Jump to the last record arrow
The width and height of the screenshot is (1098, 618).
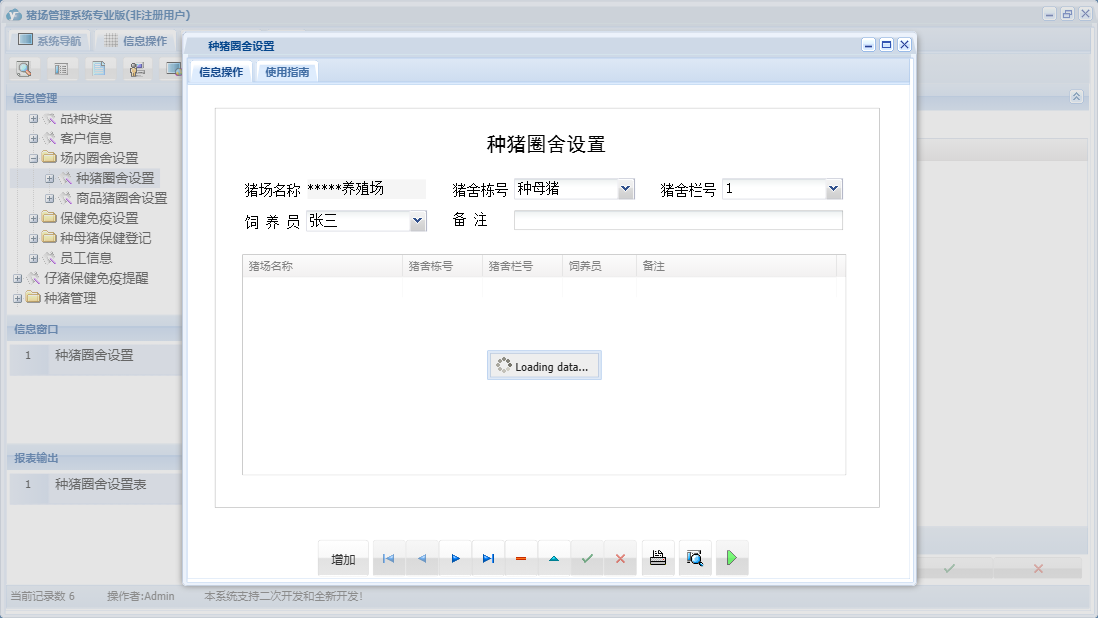(488, 559)
